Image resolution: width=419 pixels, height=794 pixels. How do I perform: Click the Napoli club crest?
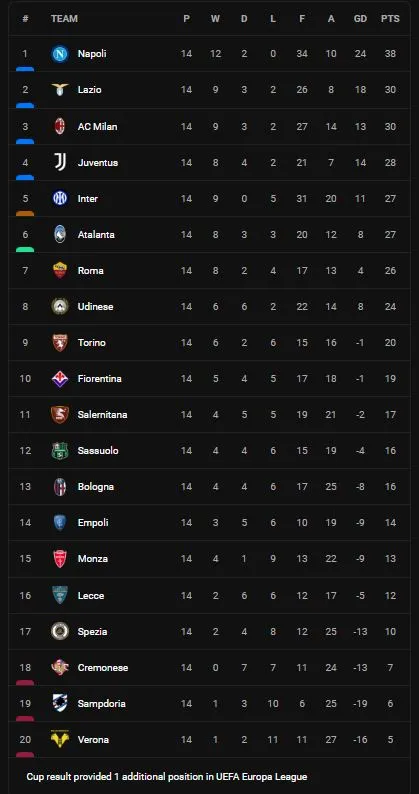pyautogui.click(x=60, y=54)
